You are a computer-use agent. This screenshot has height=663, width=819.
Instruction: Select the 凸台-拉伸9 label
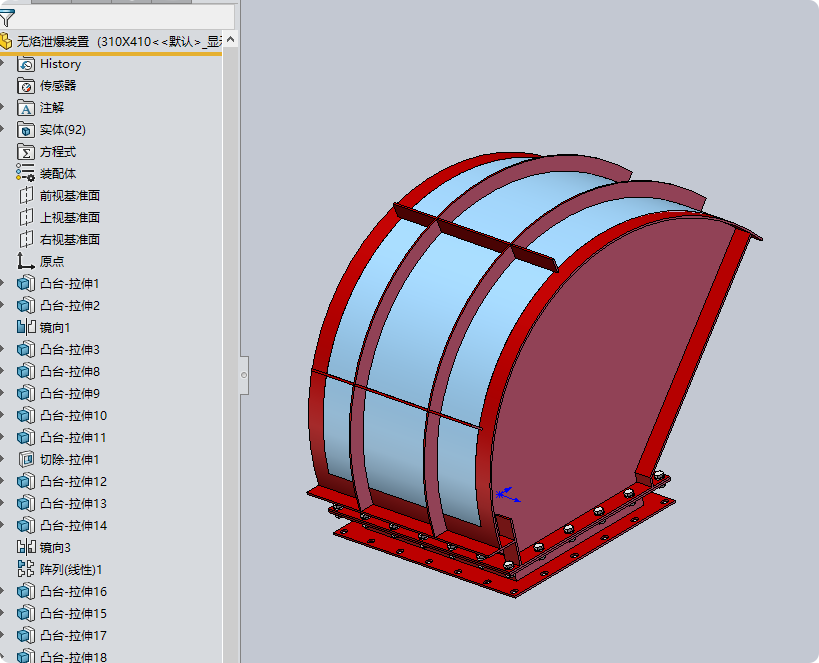70,393
